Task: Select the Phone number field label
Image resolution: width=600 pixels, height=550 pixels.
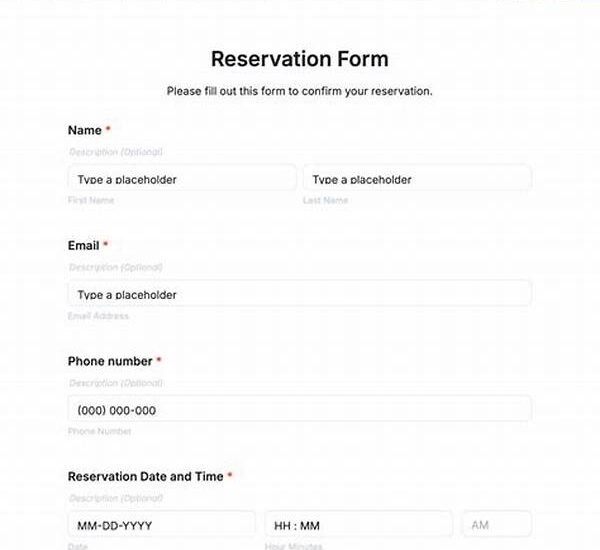Action: pyautogui.click(x=110, y=361)
